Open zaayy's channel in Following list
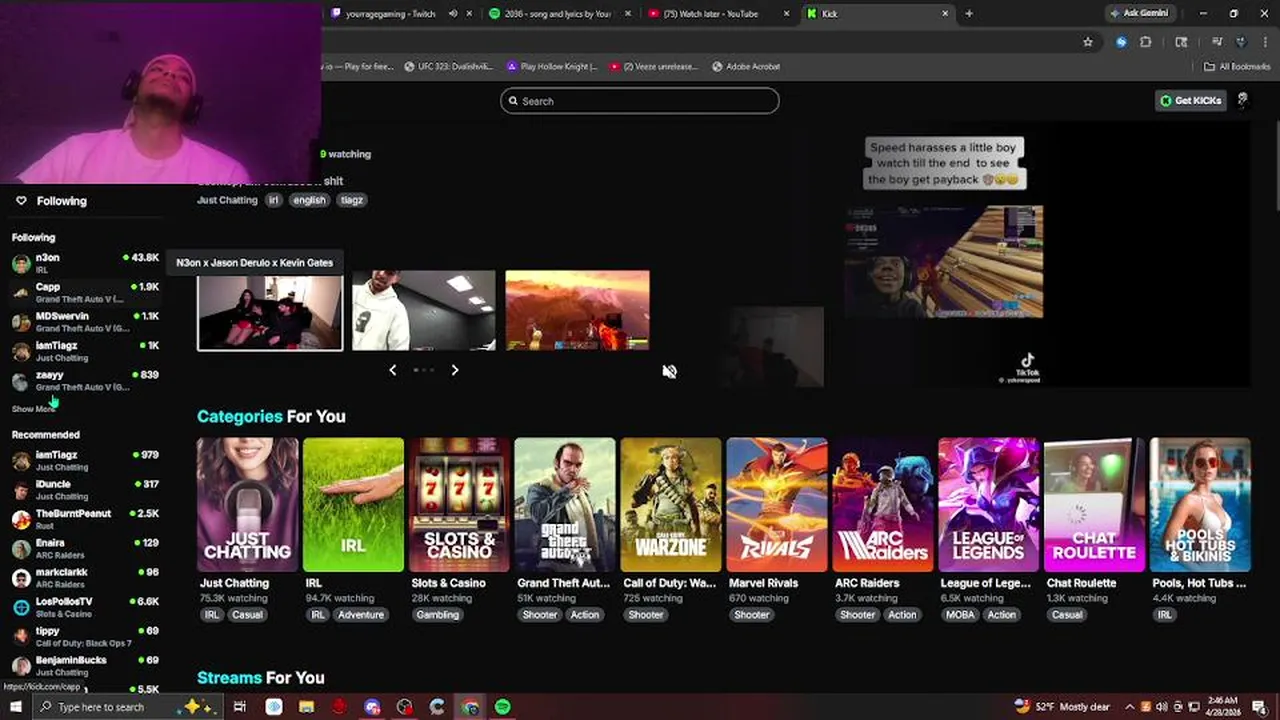Screen dimensions: 1280x720 pos(85,380)
